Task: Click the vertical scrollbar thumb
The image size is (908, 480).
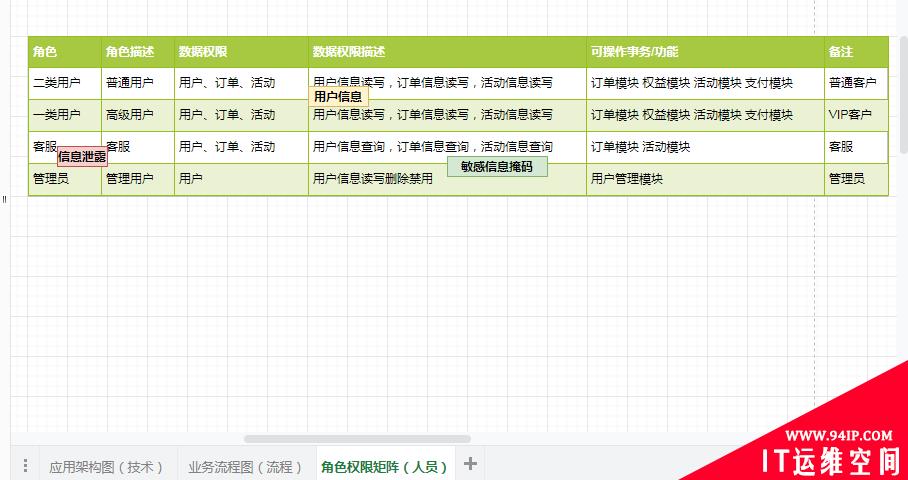Action: (x=905, y=94)
